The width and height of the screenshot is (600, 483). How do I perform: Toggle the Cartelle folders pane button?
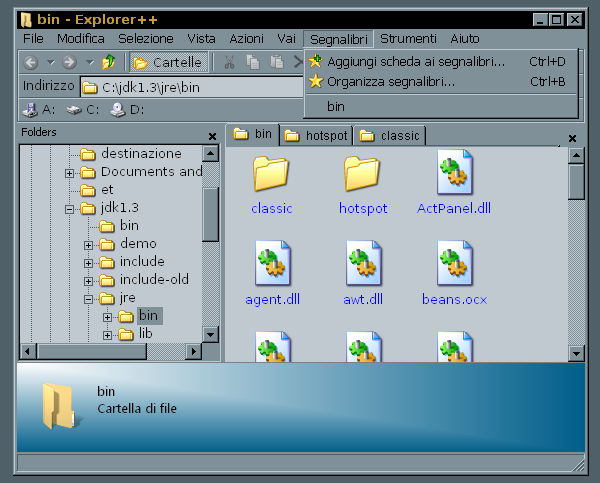168,62
